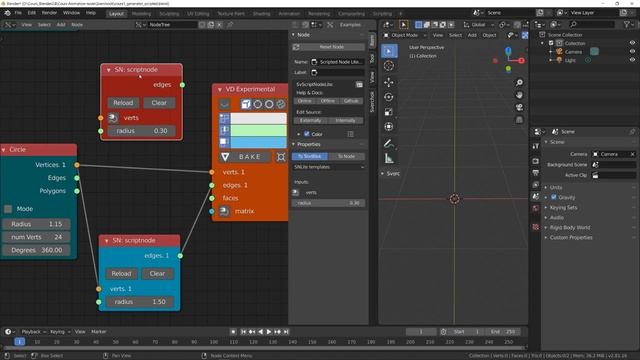Toggle vertex display in VD Experimental
The height and width of the screenshot is (360, 640).
[x=224, y=119]
